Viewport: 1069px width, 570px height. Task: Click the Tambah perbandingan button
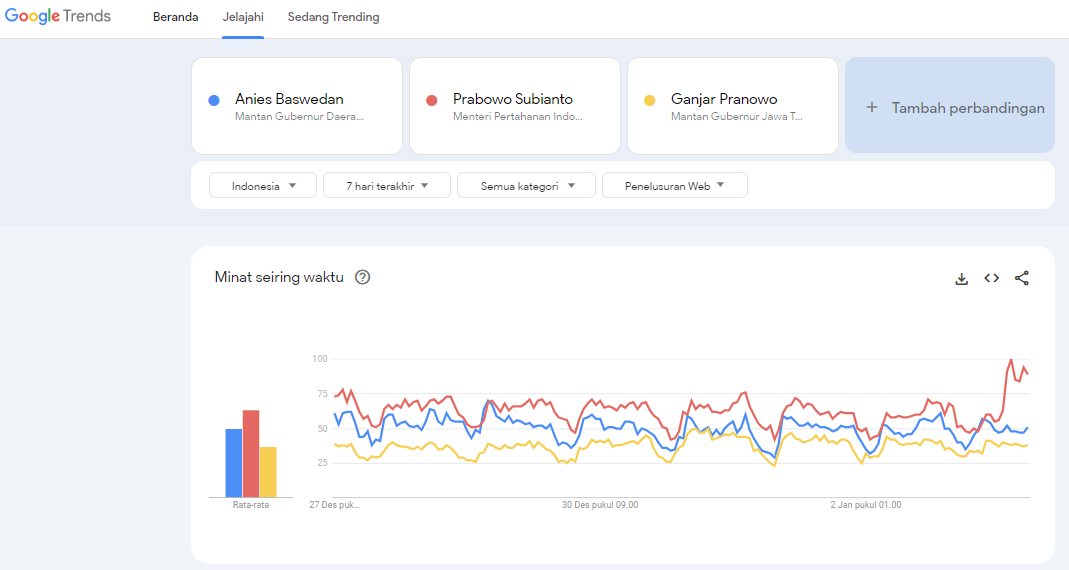(x=950, y=105)
